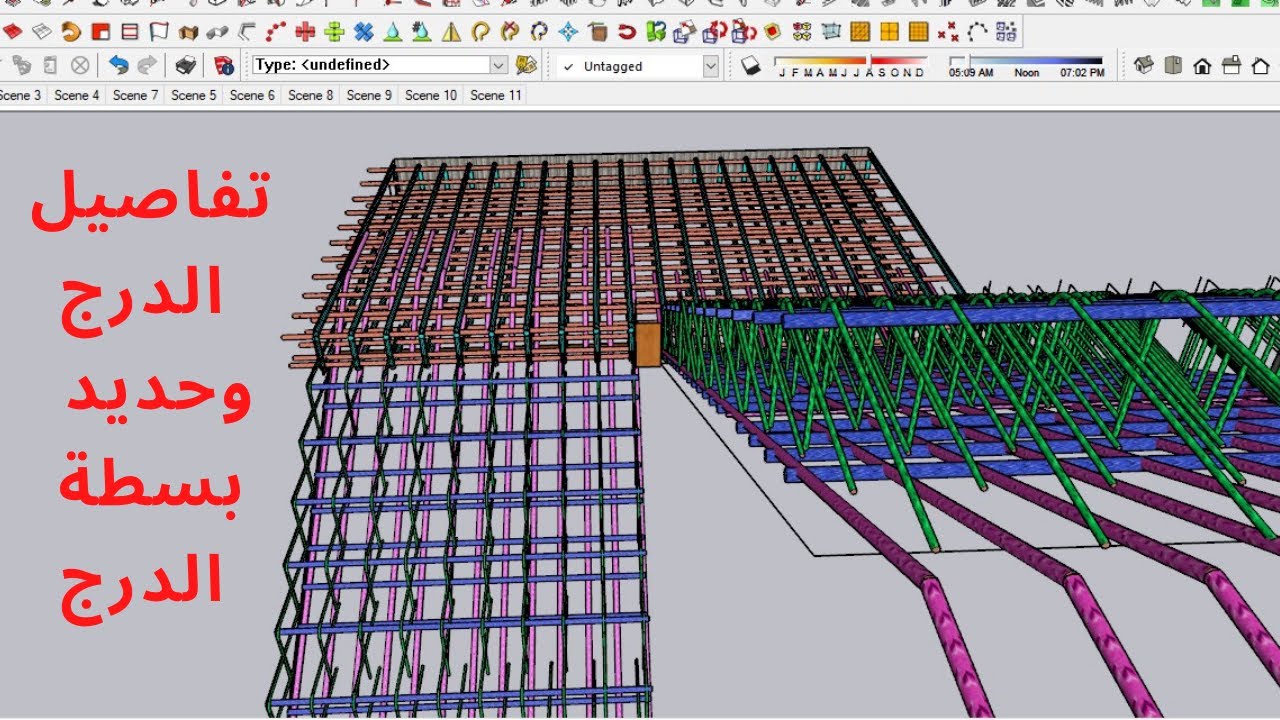Click the '07:02 PM' time label
1280x720 pixels.
pos(1083,73)
